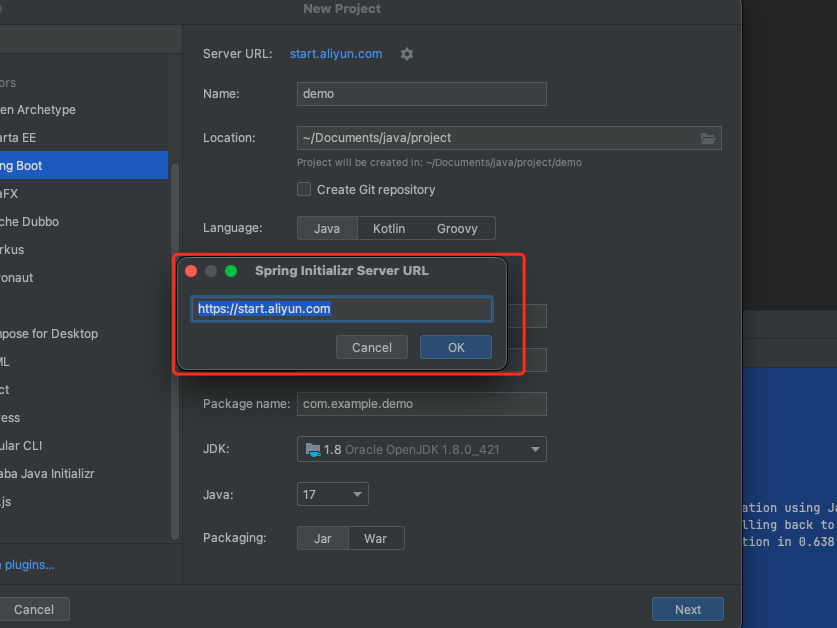Select Java as the language
Screen dimensions: 837x628
pos(327,229)
